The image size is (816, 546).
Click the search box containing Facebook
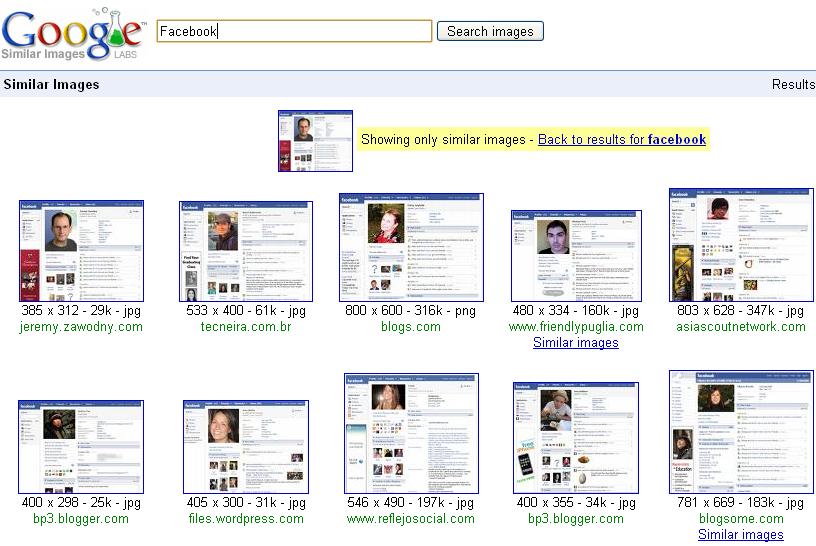[x=294, y=31]
